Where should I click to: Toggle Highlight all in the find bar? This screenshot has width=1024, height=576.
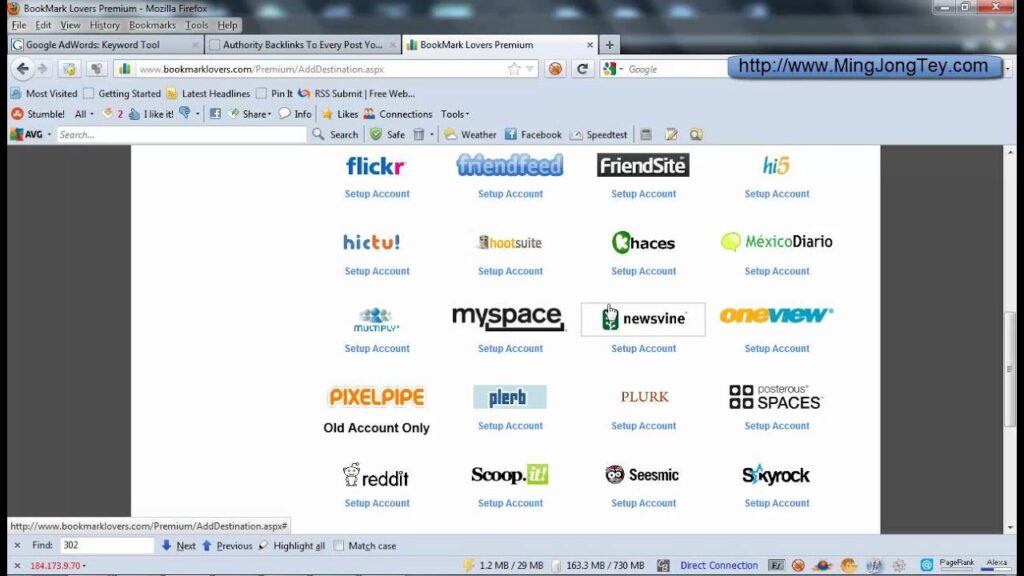coord(292,545)
